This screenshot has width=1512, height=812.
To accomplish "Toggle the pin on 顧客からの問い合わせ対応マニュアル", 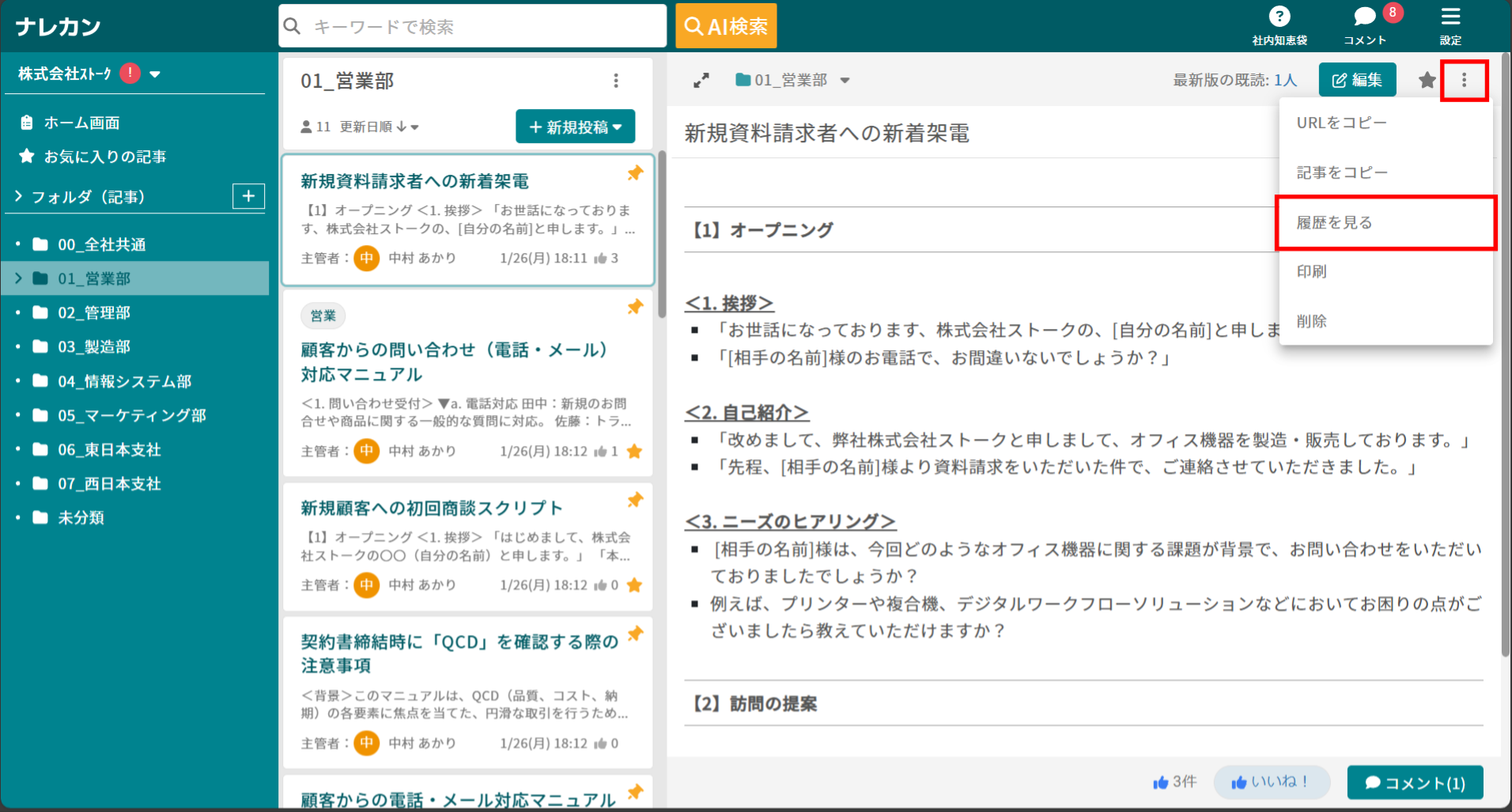I will (x=635, y=307).
